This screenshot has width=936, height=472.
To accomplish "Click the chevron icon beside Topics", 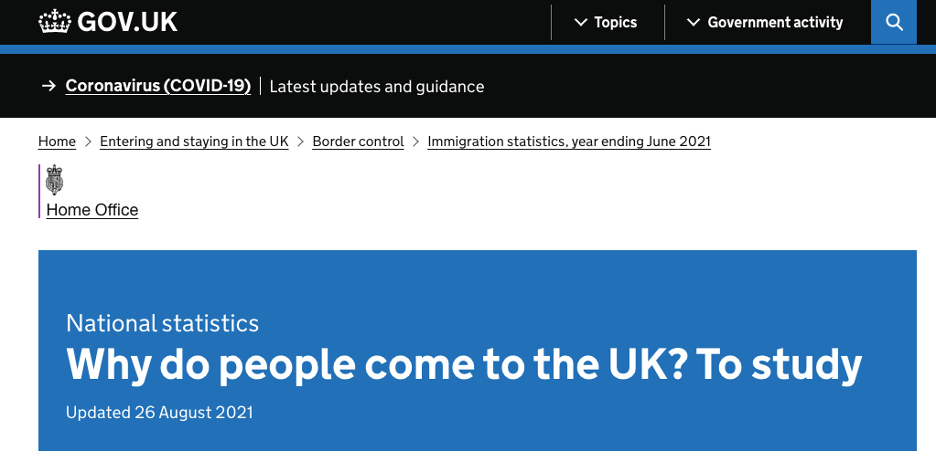I will coord(580,23).
